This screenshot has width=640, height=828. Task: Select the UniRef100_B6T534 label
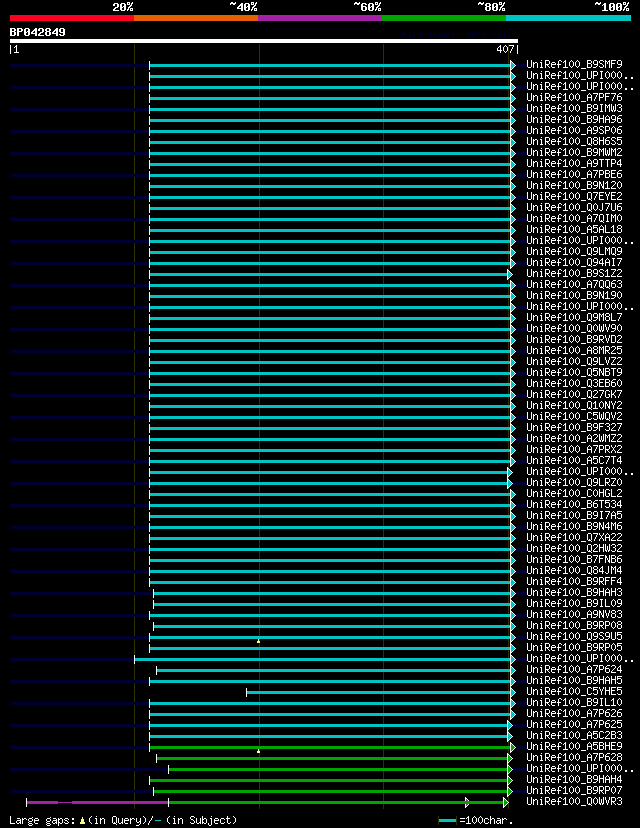574,505
